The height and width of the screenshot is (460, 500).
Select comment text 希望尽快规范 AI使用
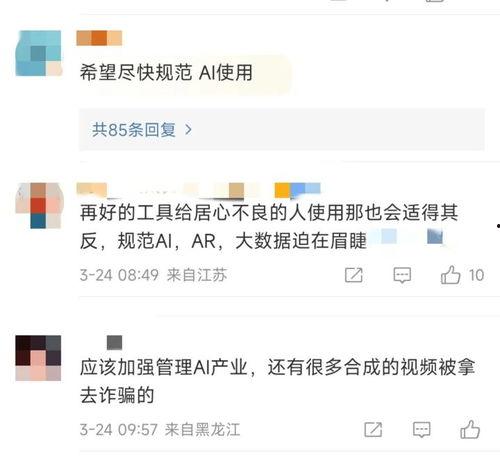(x=166, y=72)
